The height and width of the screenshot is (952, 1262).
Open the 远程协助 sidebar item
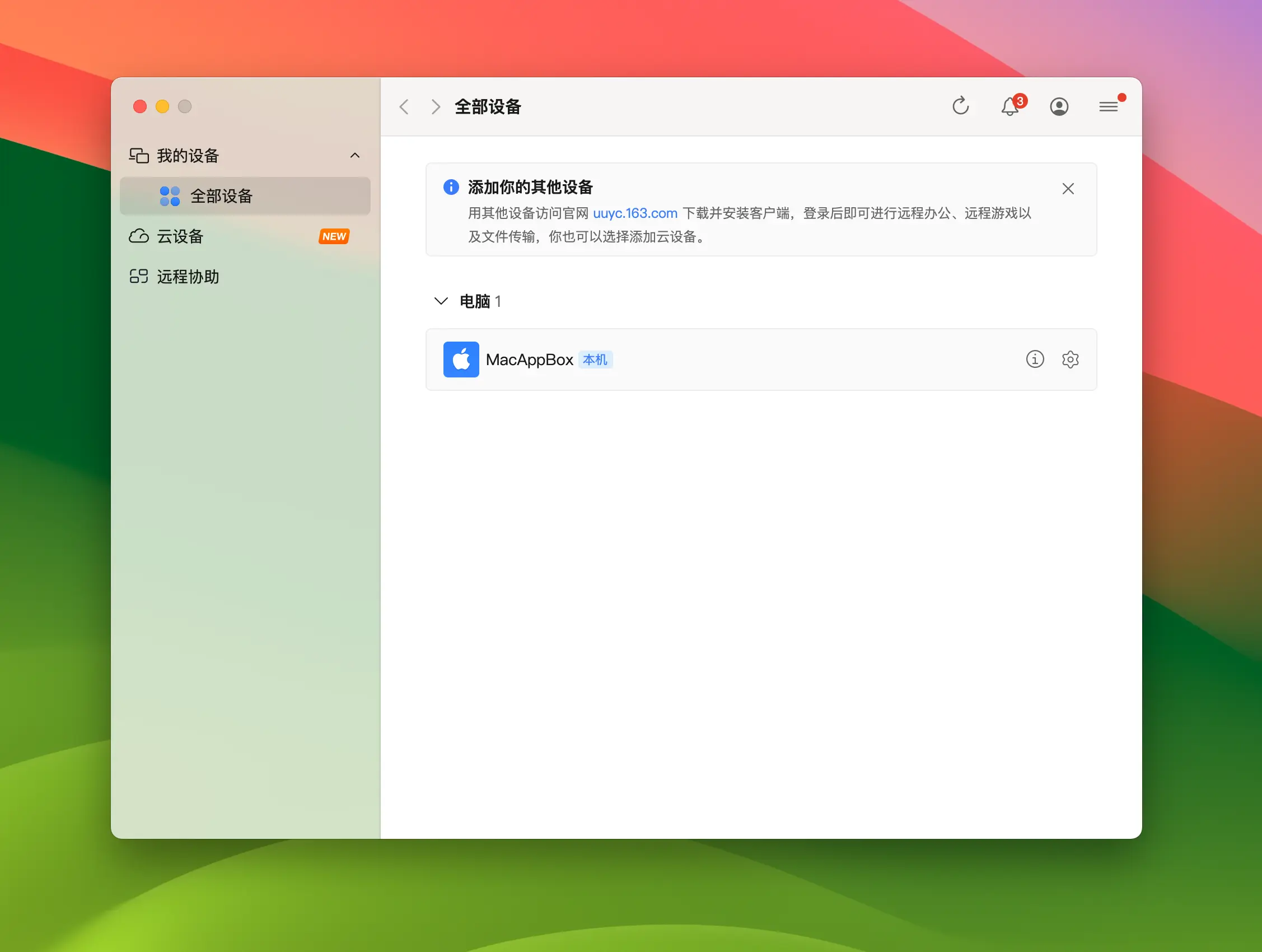[188, 277]
